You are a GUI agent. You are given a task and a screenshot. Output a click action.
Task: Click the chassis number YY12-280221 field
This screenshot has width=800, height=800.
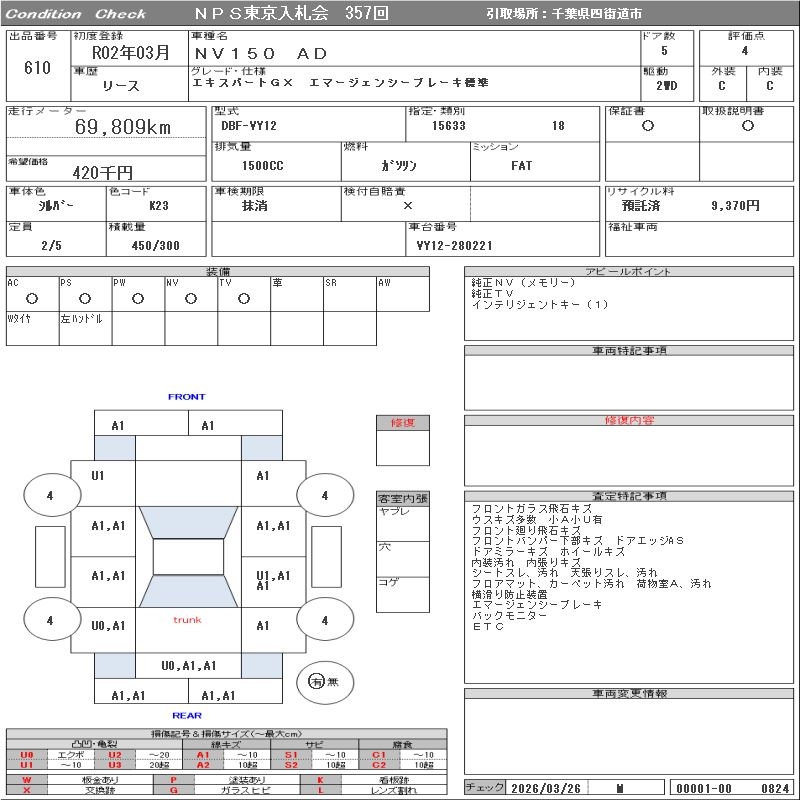tap(455, 245)
